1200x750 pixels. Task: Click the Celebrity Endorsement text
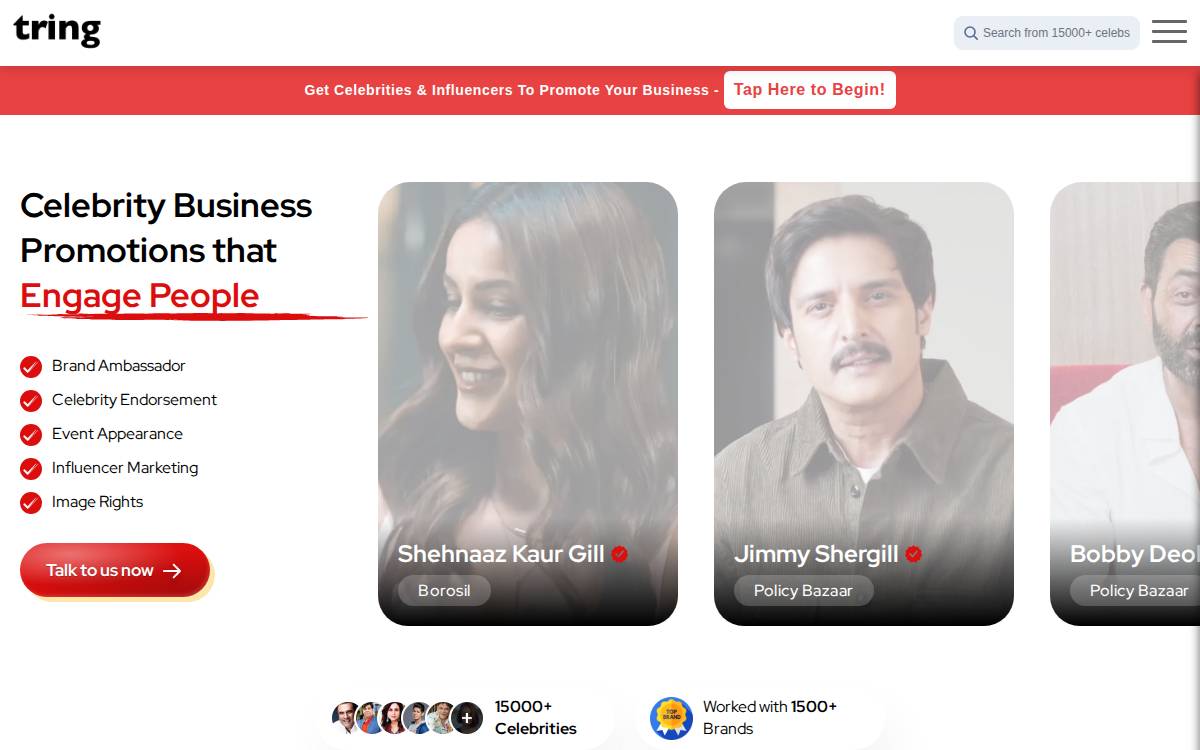(134, 400)
